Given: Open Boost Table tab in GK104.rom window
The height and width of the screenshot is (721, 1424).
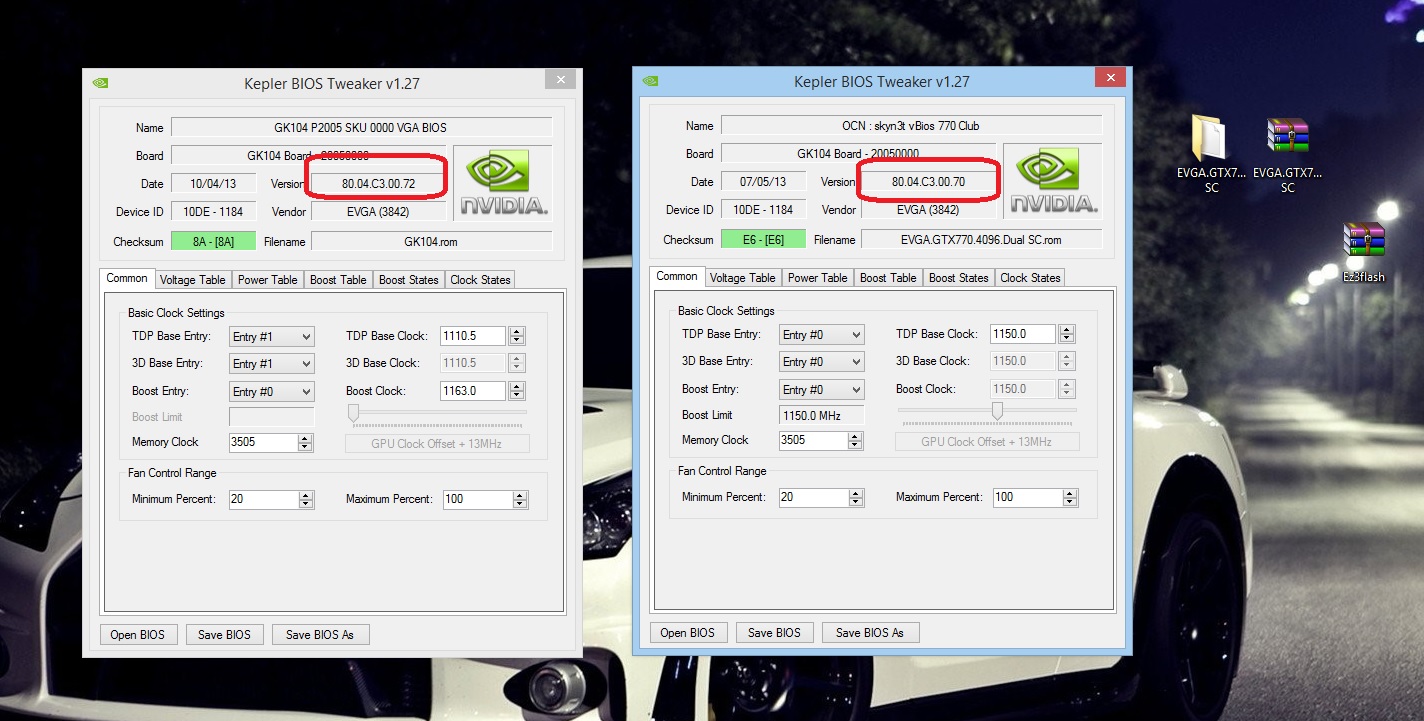Looking at the screenshot, I should (338, 280).
